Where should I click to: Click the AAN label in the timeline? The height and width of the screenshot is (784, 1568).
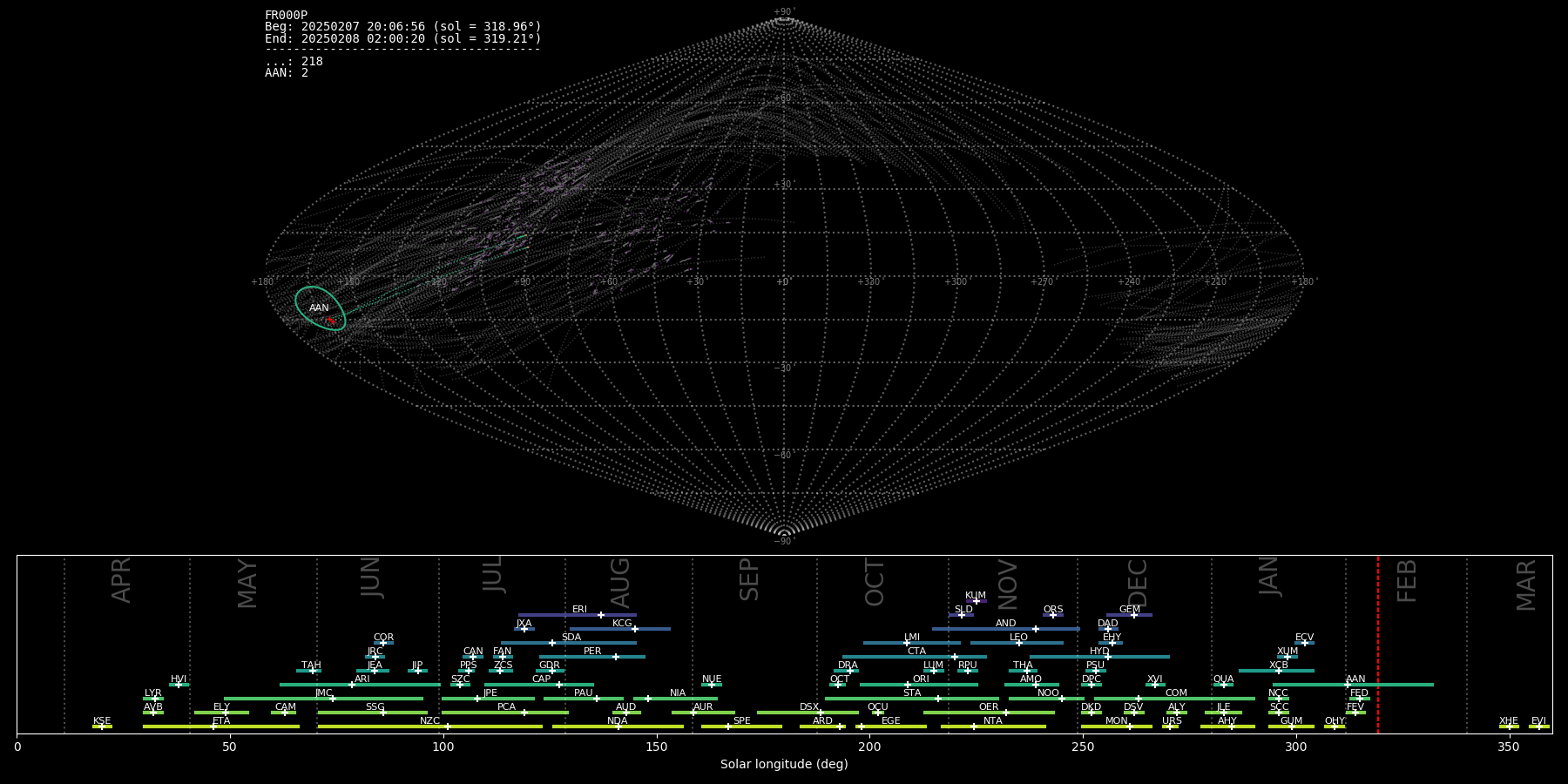click(x=1355, y=679)
